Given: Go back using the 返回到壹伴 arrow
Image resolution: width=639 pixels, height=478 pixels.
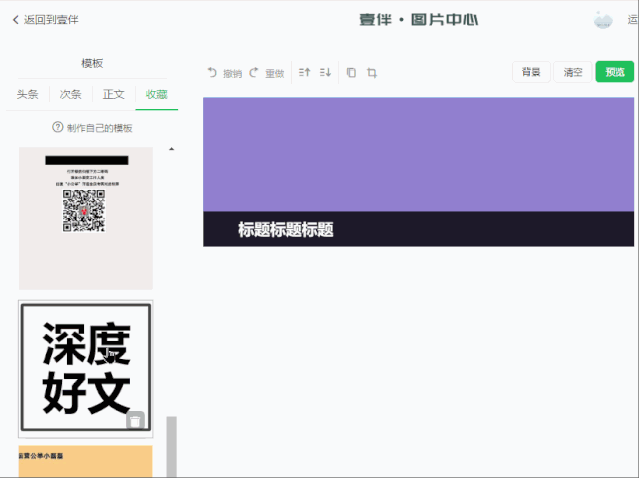Looking at the screenshot, I should pos(16,19).
